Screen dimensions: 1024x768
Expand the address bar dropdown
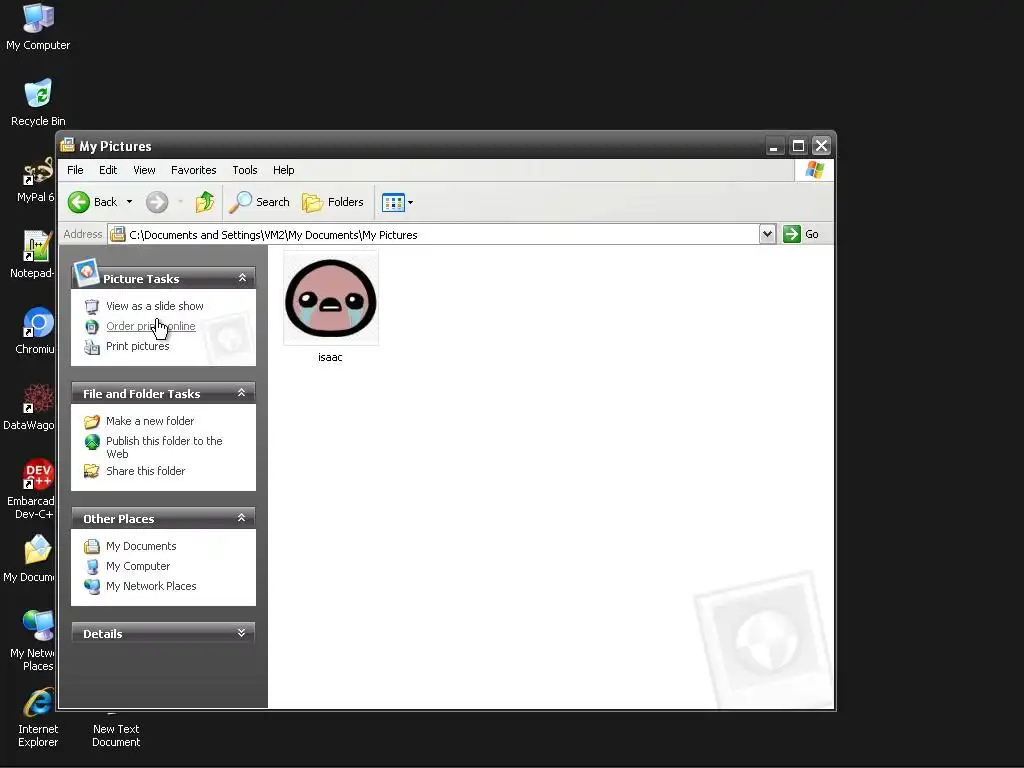[767, 234]
